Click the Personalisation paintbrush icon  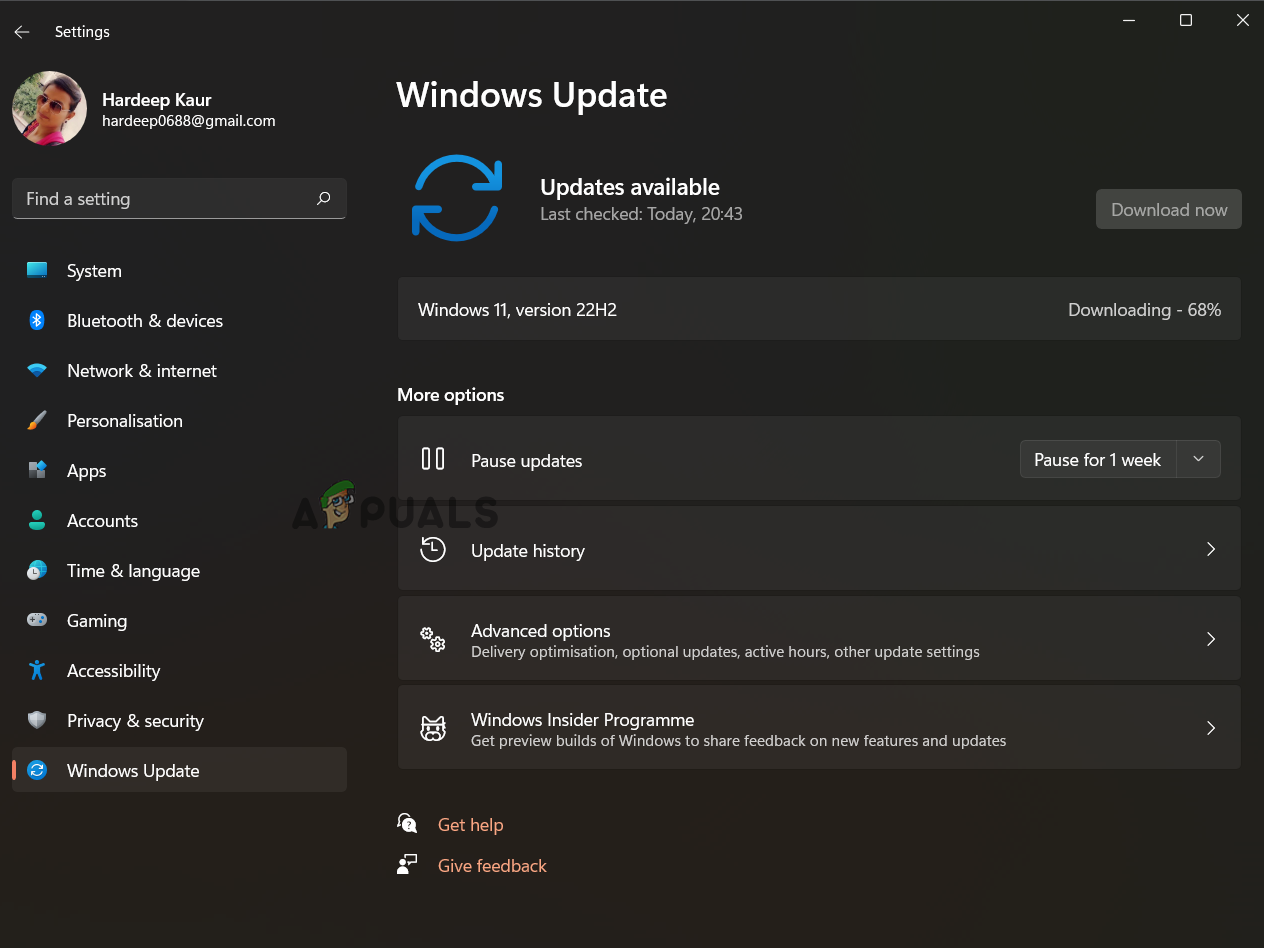point(37,420)
